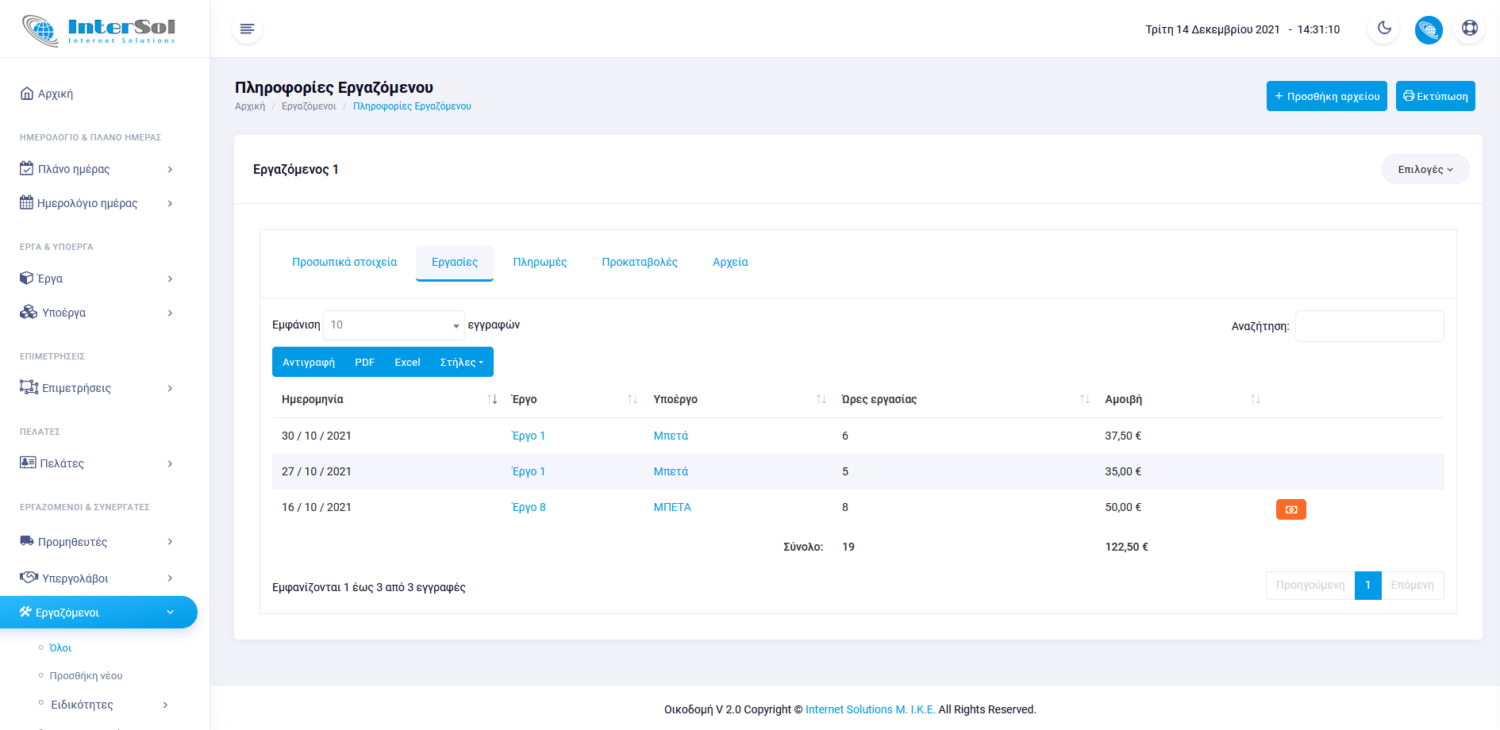Click the lifebuoy support icon

click(x=1469, y=29)
